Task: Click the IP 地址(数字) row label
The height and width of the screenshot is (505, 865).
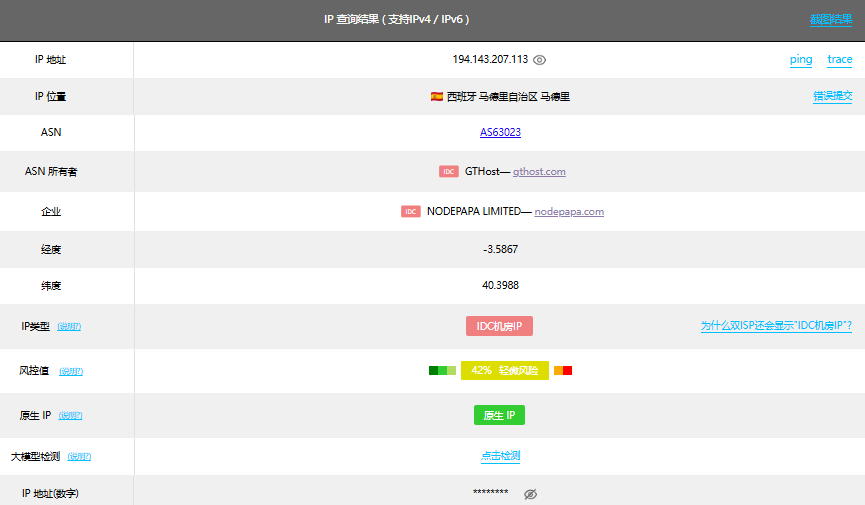Action: point(50,493)
